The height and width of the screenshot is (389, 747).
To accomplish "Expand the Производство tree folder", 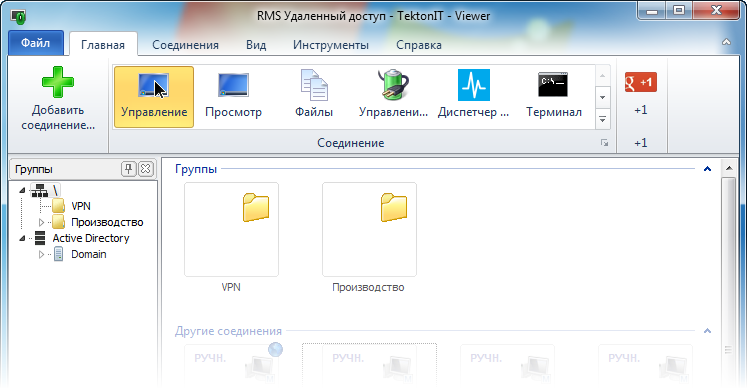I will tap(41, 222).
